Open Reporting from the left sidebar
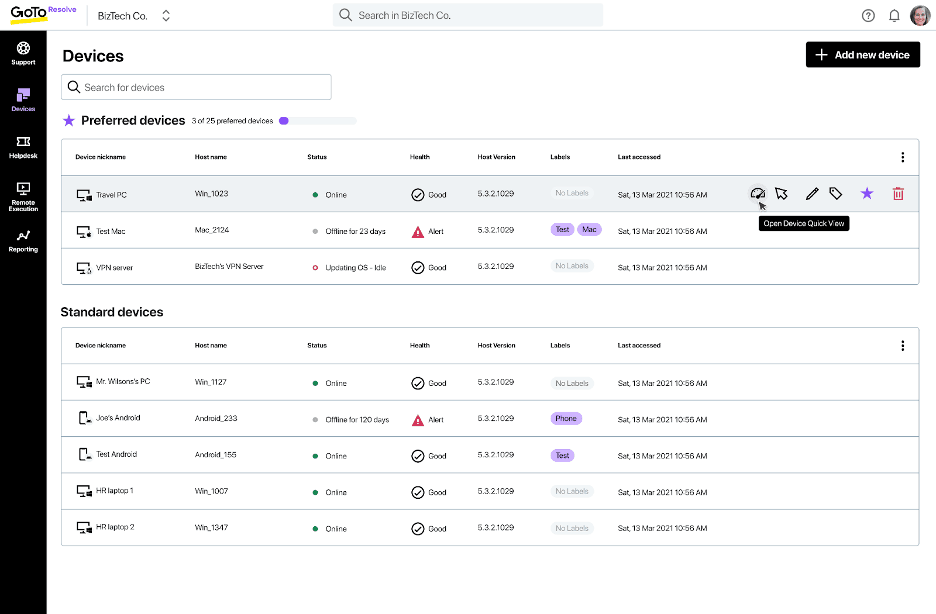The height and width of the screenshot is (614, 936). tap(23, 240)
